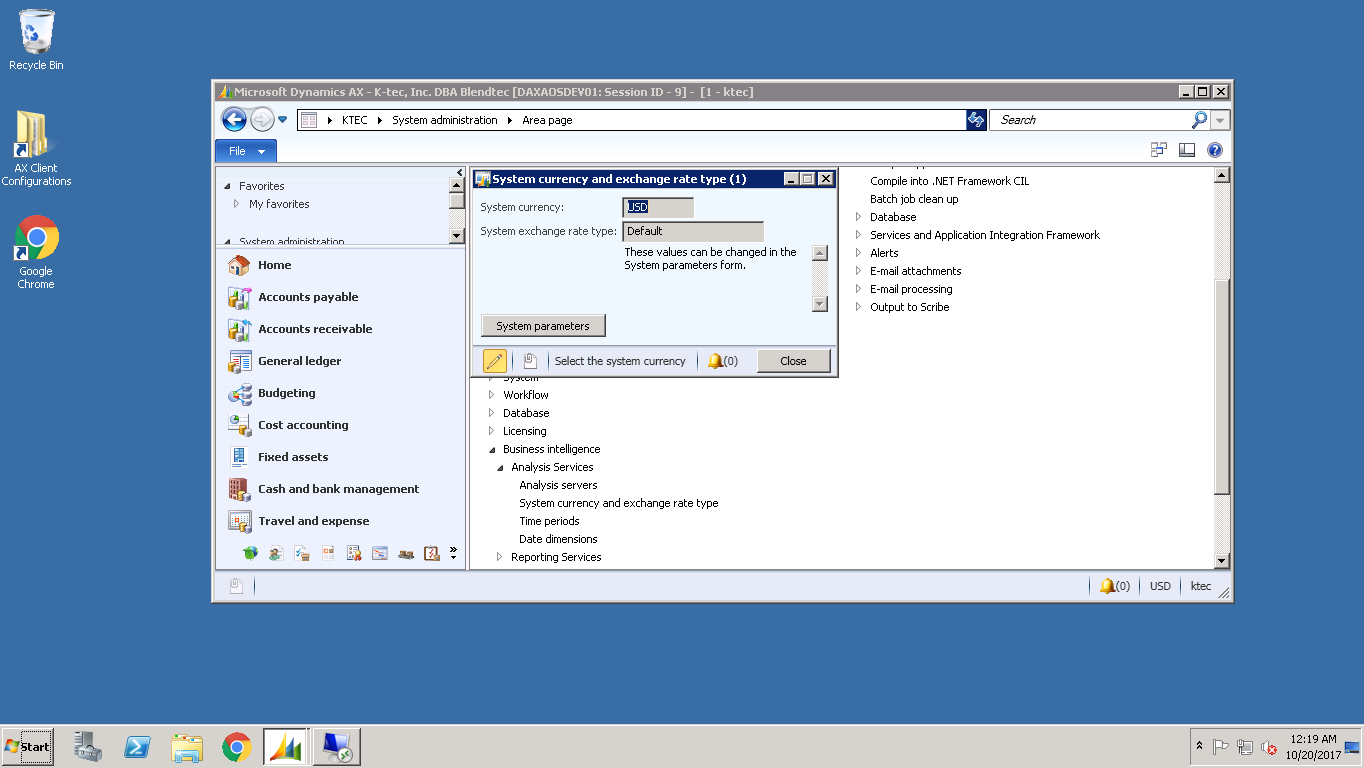Open AX Client Configurations desktop folder

coord(36,148)
